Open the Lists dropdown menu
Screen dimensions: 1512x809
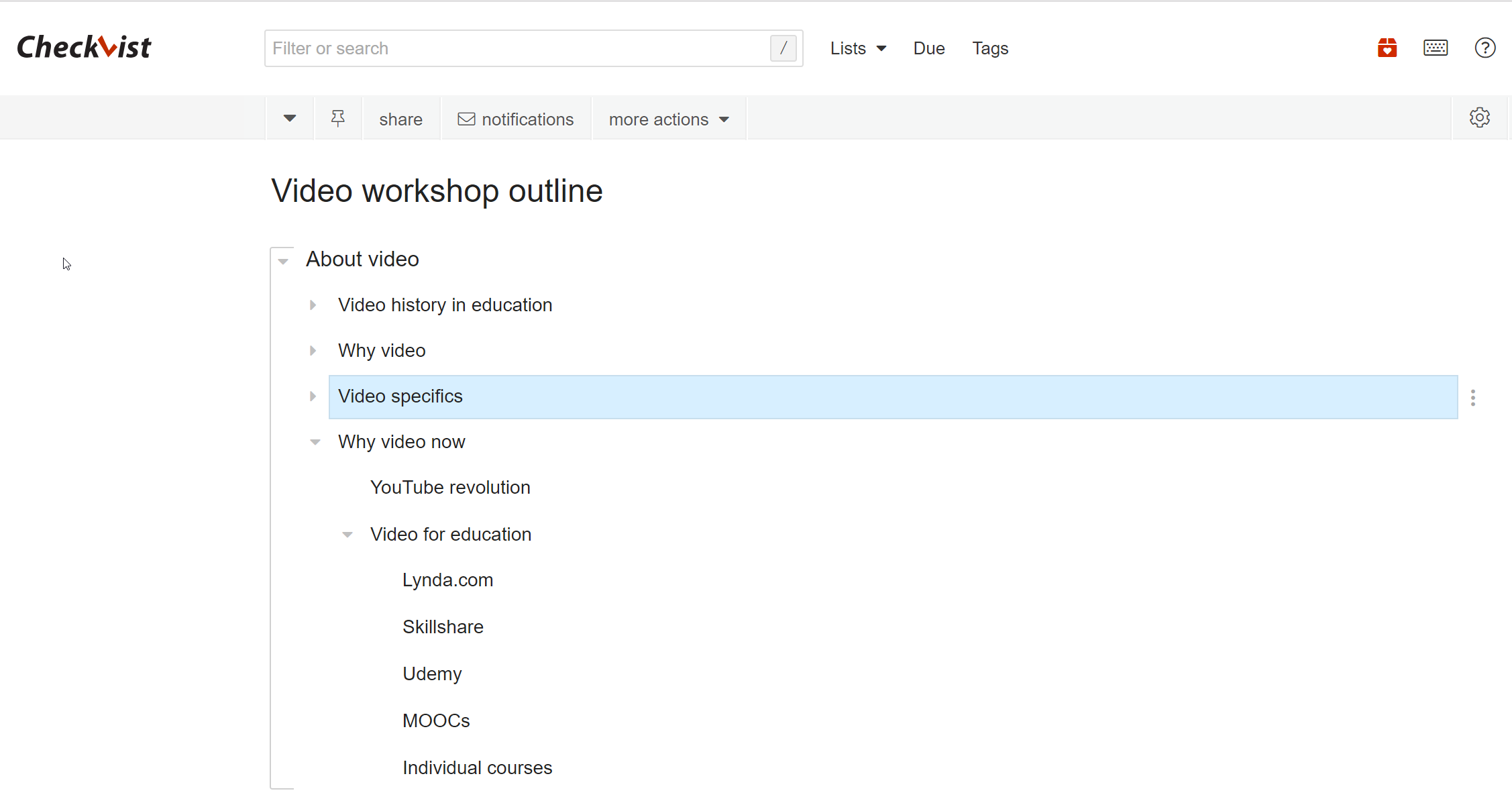coord(858,48)
